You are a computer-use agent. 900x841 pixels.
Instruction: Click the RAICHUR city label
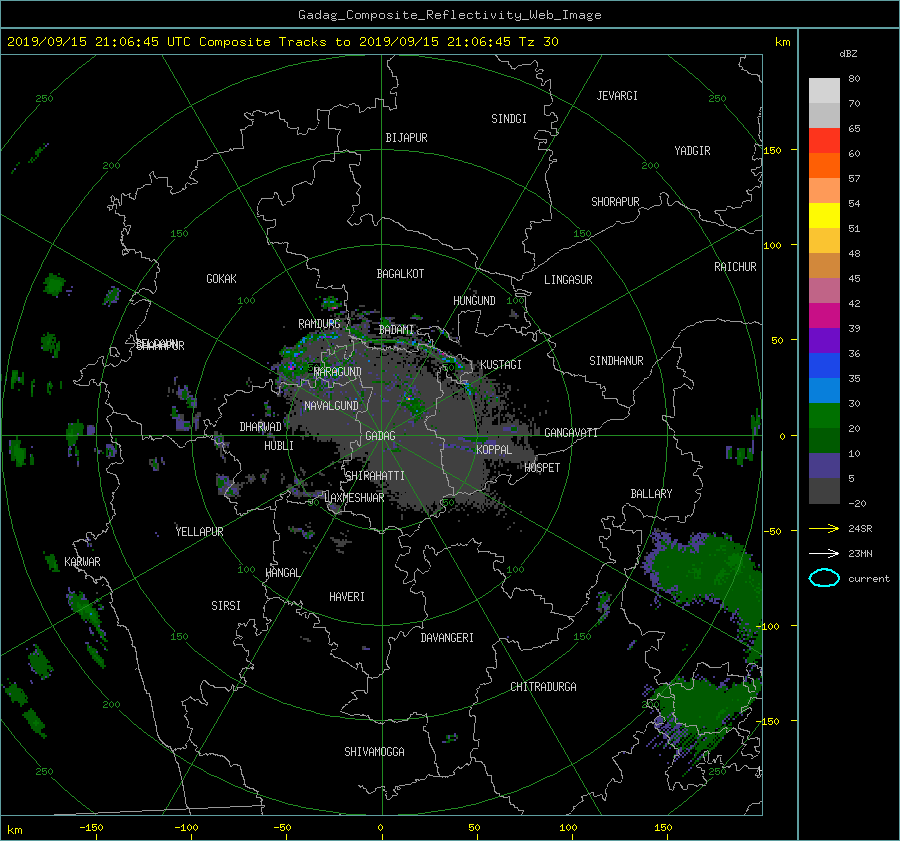click(x=735, y=267)
